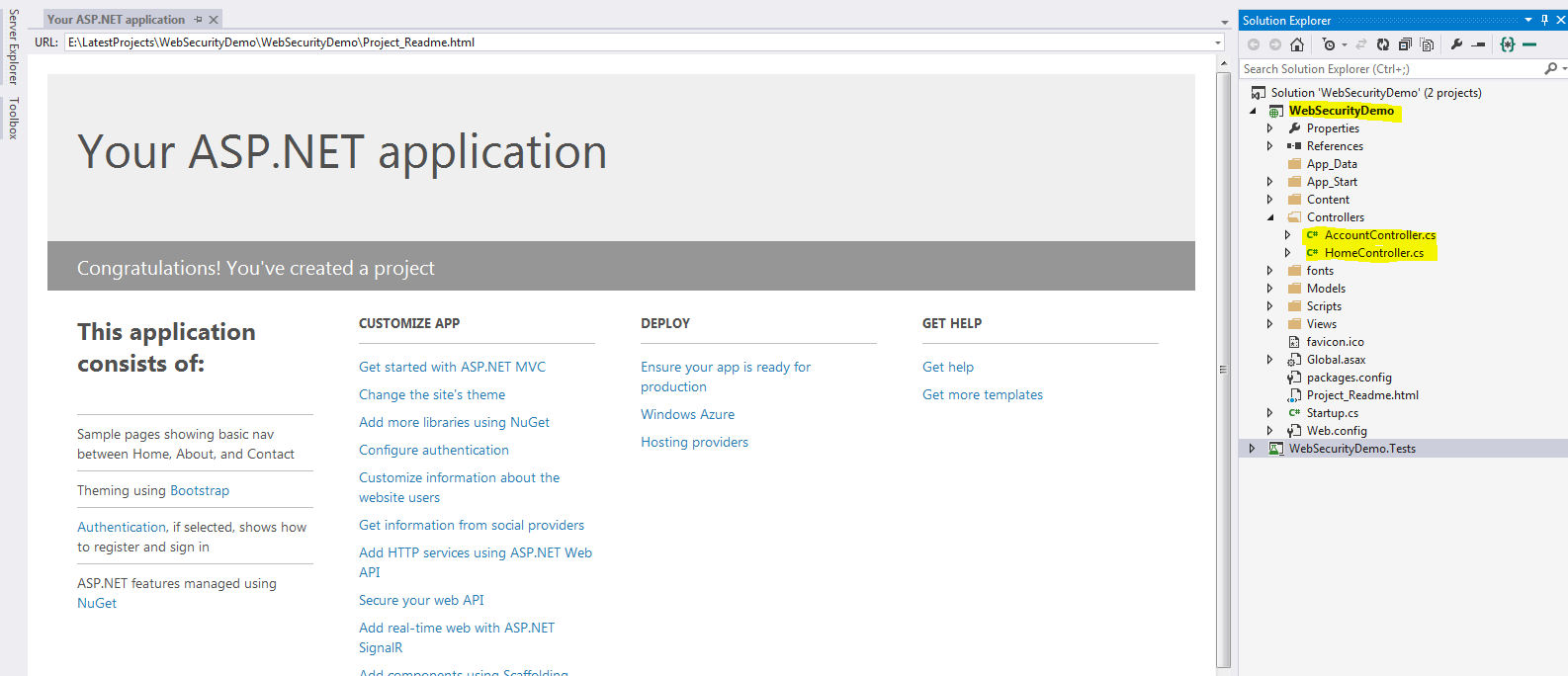Screen dimensions: 1568x676
Task: Click the favicon.ico file icon
Action: coord(1294,342)
